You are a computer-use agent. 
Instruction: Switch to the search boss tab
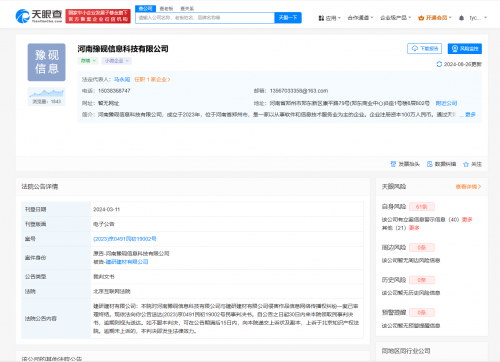point(166,8)
